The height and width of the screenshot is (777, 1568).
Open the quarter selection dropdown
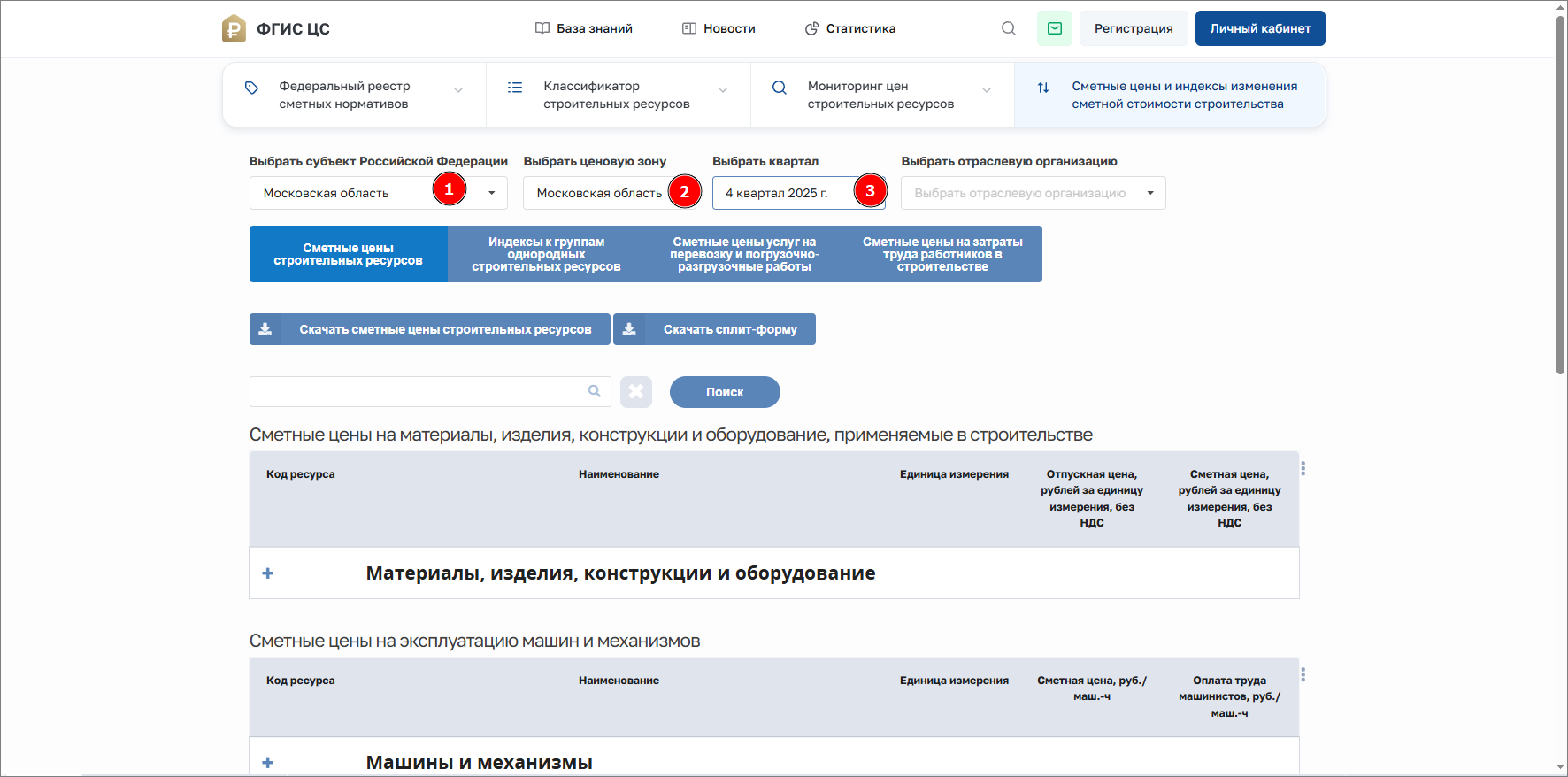tap(799, 193)
